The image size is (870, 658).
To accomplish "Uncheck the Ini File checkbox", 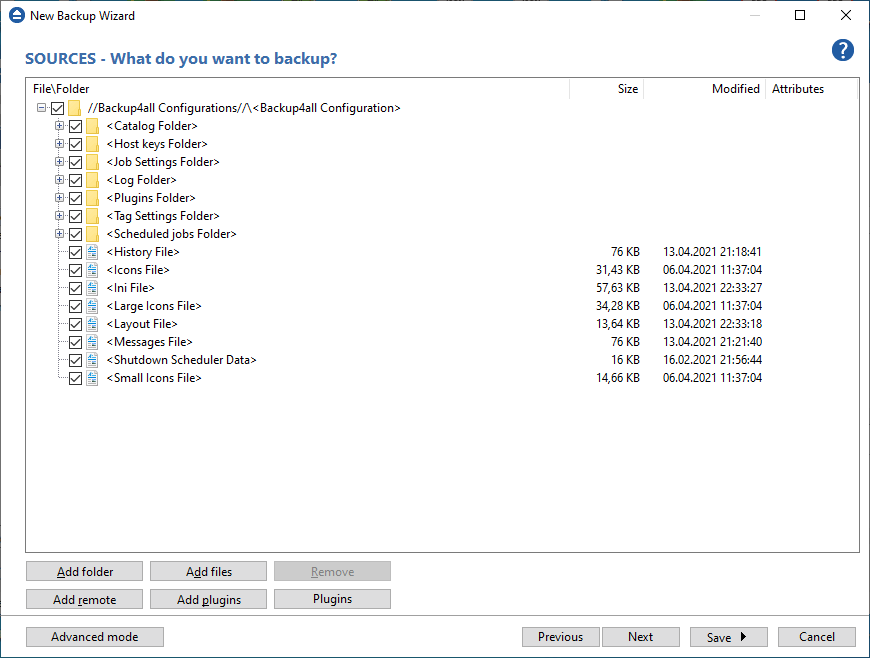I will pos(75,288).
